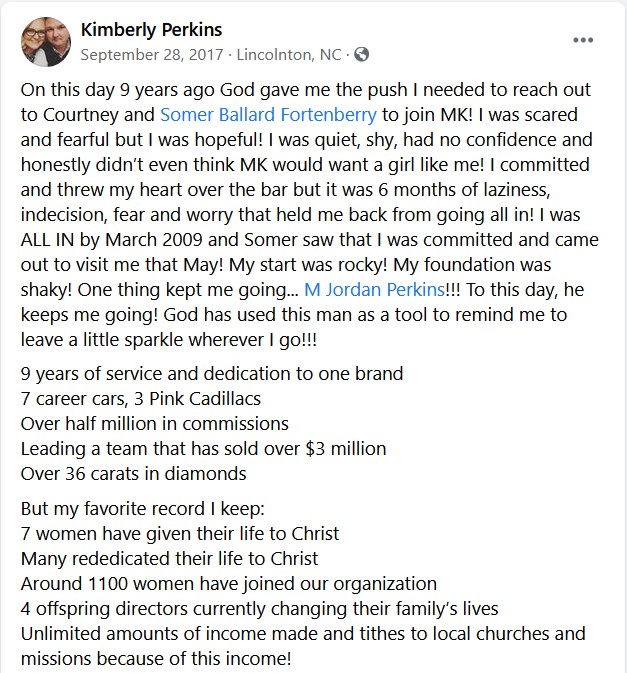Click the '9 years of service and dedication' line
Image resolution: width=627 pixels, height=673 pixels.
tap(212, 373)
